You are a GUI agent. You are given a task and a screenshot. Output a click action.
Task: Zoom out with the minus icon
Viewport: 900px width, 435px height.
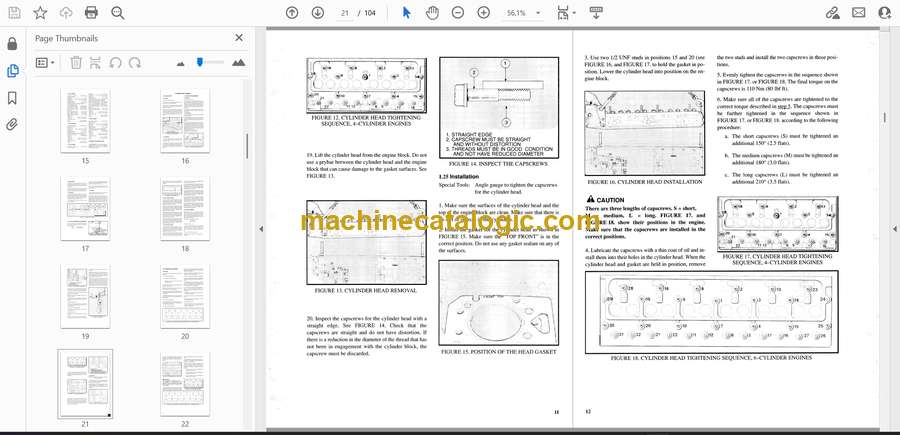[x=457, y=13]
